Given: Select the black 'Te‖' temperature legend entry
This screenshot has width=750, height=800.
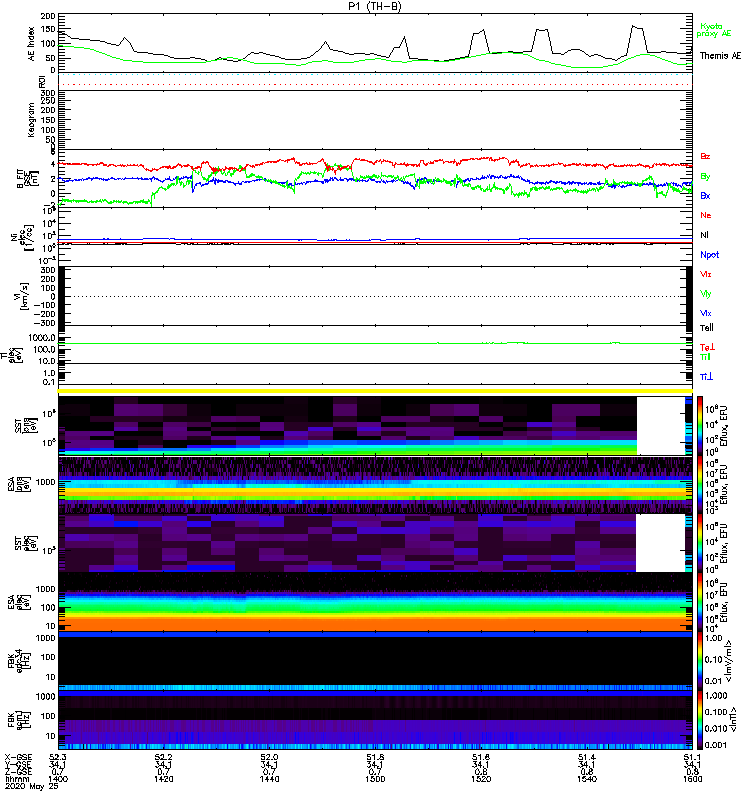Looking at the screenshot, I should [x=707, y=328].
